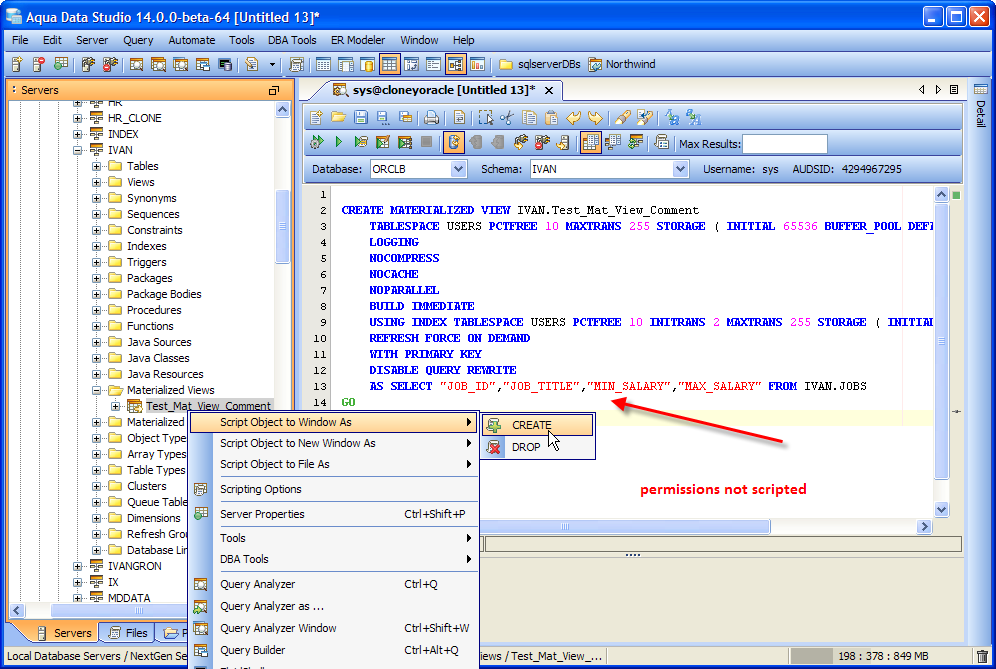Click the Execute gear-with-green-arrows icon
Screen dimensions: 996x669
[x=316, y=142]
